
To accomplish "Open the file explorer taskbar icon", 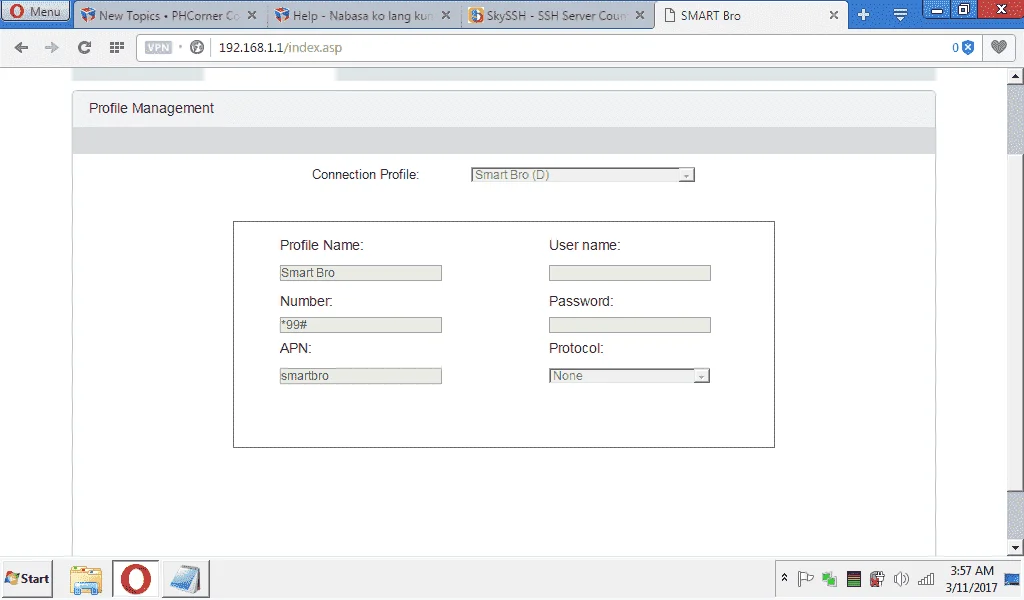I will (x=86, y=579).
